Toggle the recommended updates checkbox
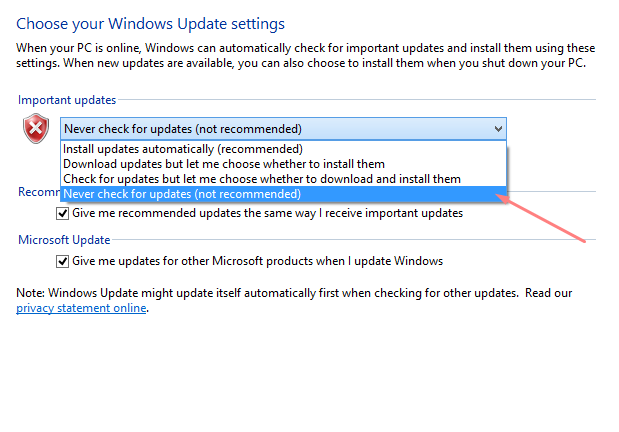The image size is (619, 432). [63, 213]
